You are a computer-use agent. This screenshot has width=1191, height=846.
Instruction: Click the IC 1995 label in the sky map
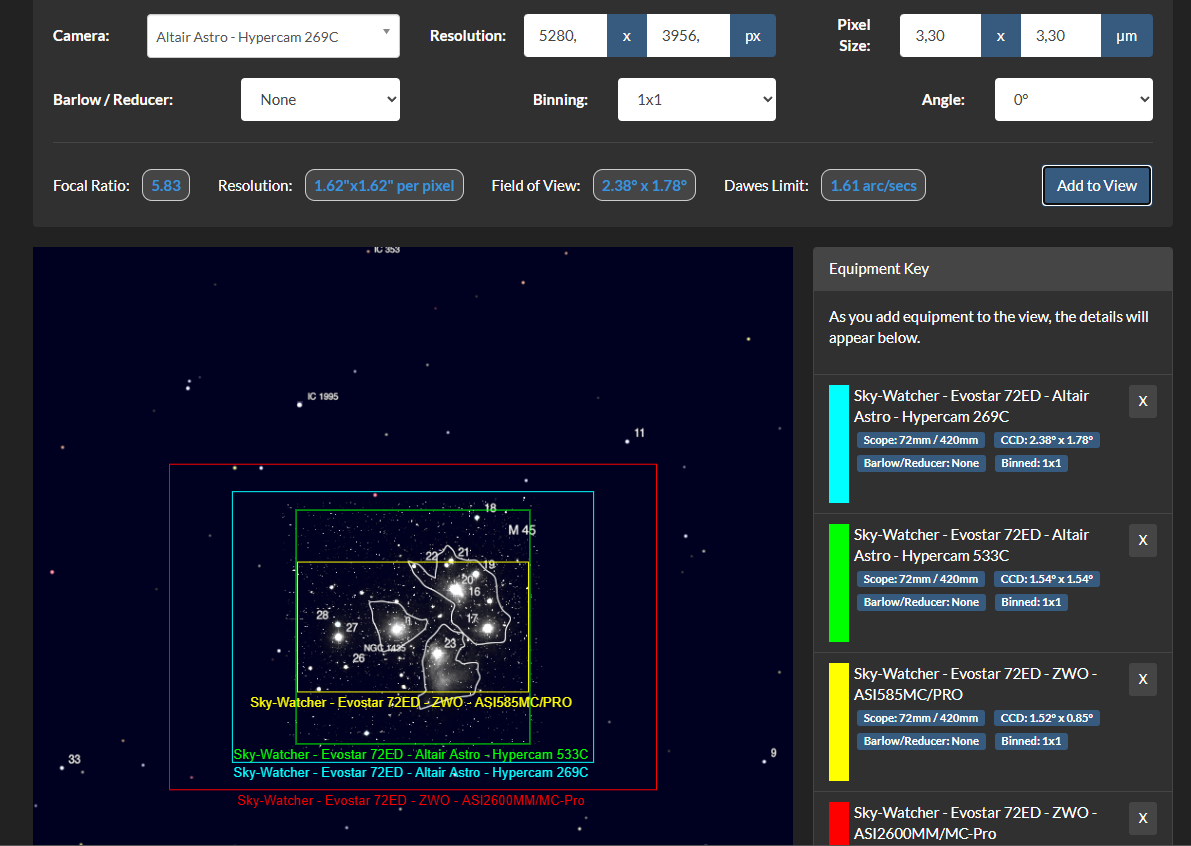(323, 396)
